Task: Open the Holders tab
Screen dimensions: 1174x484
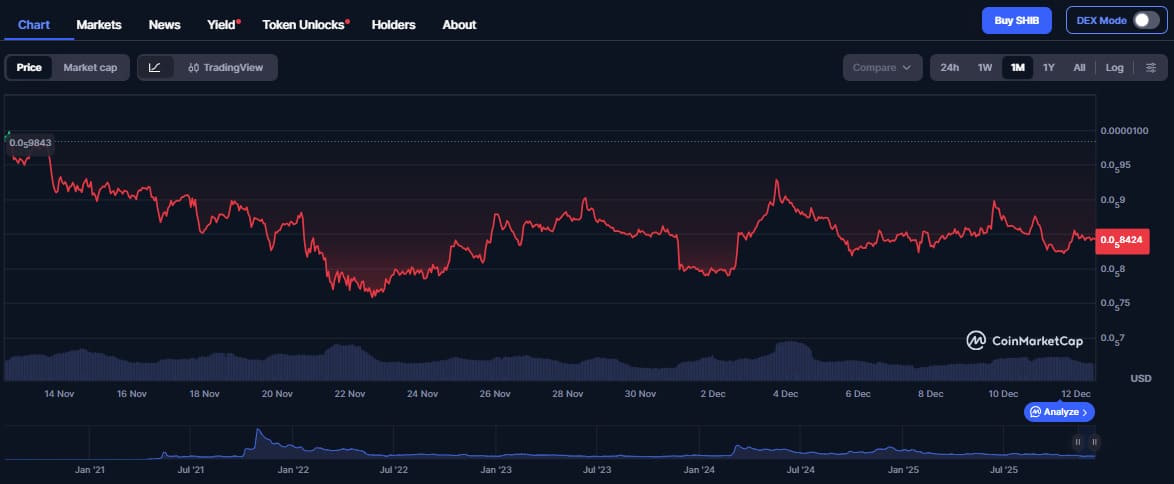Action: point(393,24)
